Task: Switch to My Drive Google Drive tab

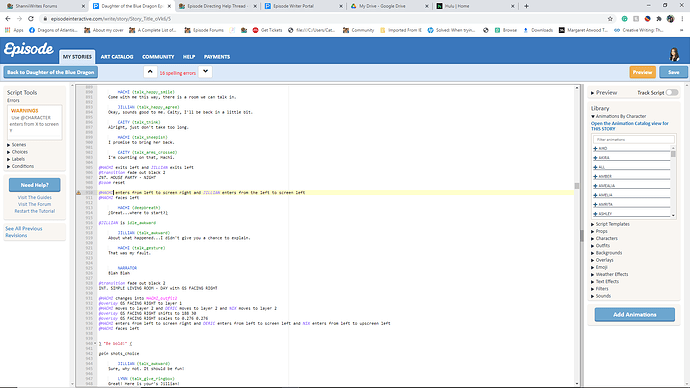Action: (389, 6)
